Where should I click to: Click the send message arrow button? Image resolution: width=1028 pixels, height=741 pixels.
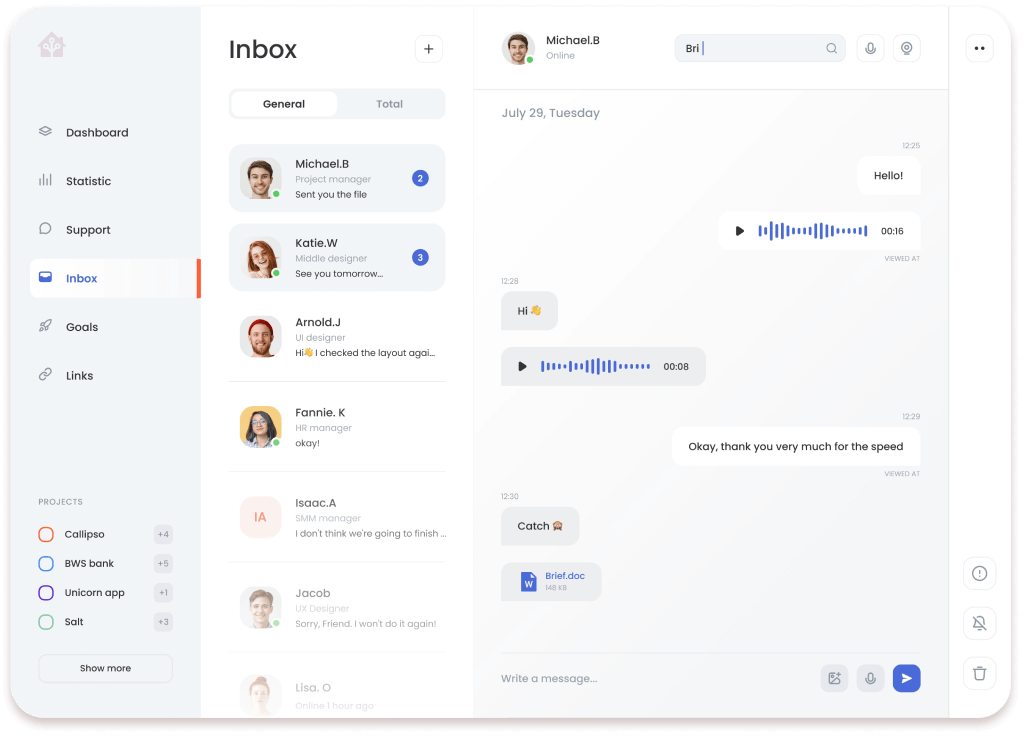tap(906, 678)
